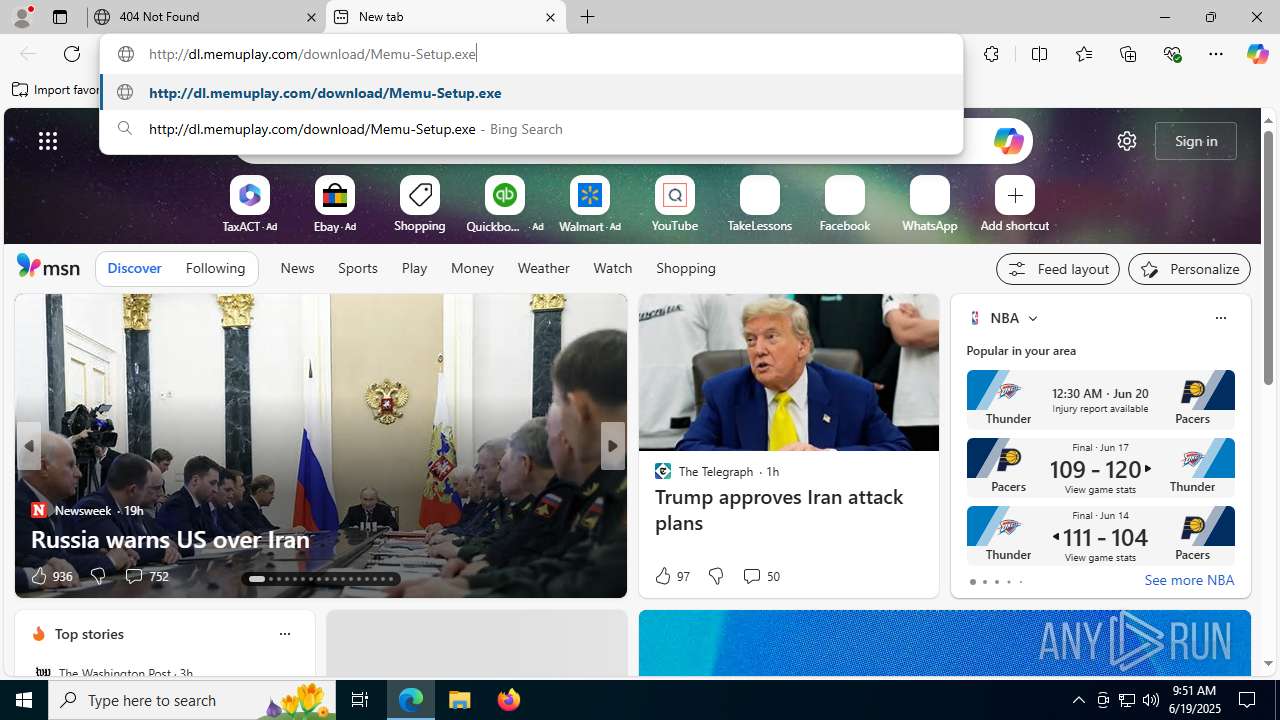This screenshot has width=1280, height=720.
Task: Open Top stories more options ellipsis
Action: pyautogui.click(x=284, y=634)
